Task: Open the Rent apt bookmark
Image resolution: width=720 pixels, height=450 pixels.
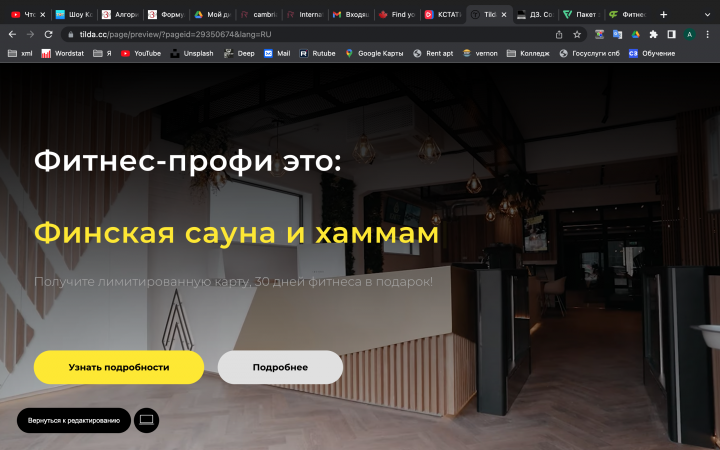Action: click(433, 53)
